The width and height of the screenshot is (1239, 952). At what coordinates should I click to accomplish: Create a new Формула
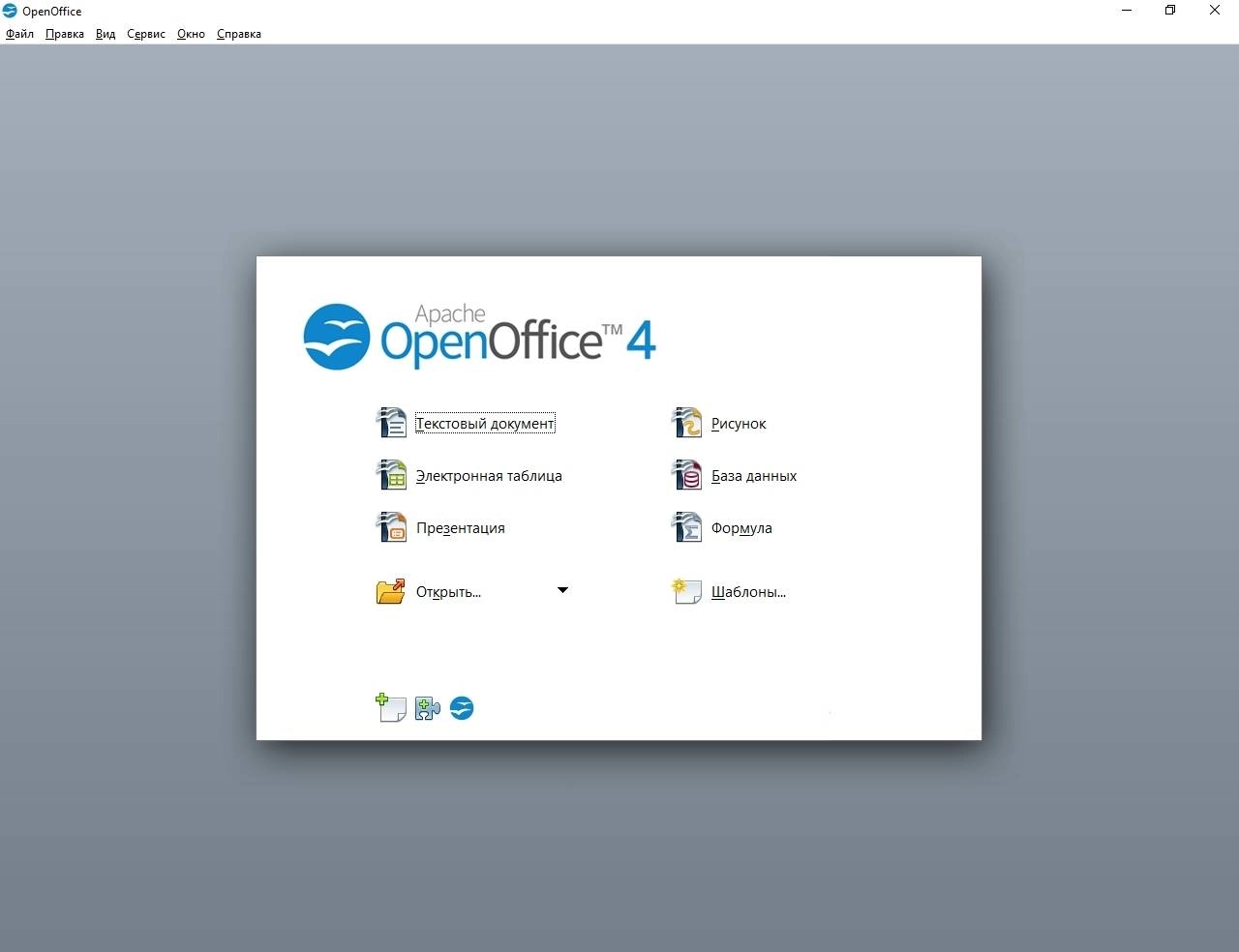coord(741,528)
